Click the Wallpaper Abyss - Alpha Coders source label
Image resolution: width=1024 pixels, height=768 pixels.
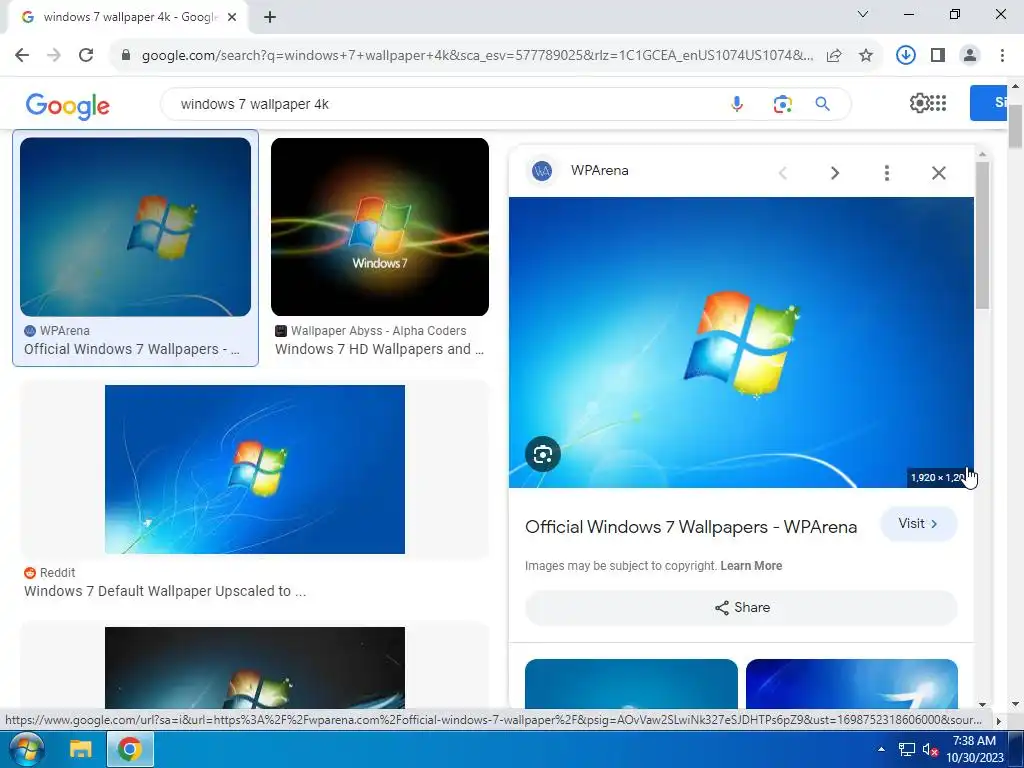[378, 330]
